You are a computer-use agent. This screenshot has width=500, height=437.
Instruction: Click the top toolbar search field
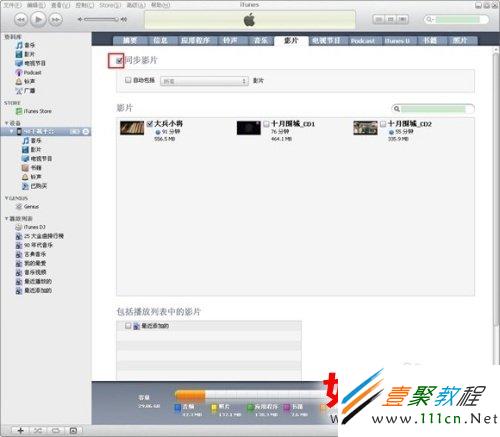coord(456,19)
